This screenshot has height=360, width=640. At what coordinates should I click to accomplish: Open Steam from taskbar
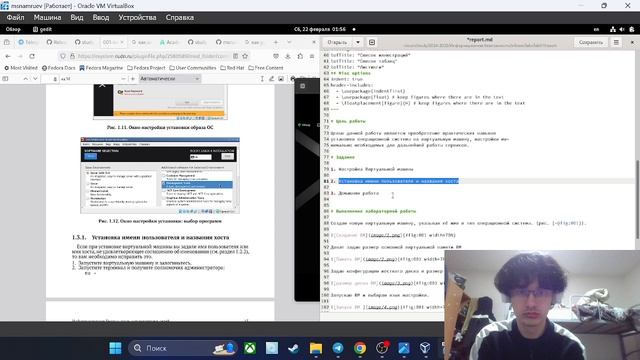[x=293, y=348]
